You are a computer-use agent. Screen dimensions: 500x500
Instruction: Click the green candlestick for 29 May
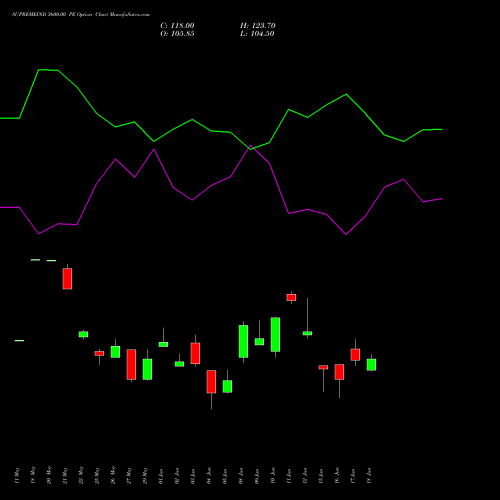pyautogui.click(x=147, y=369)
